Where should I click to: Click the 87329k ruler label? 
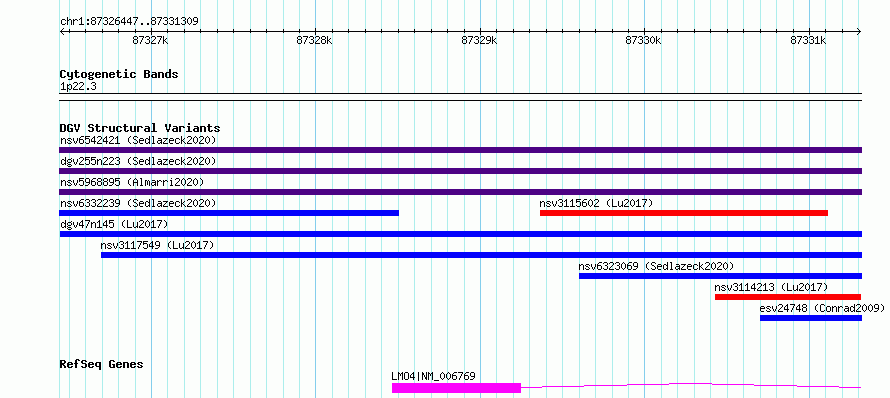480,40
